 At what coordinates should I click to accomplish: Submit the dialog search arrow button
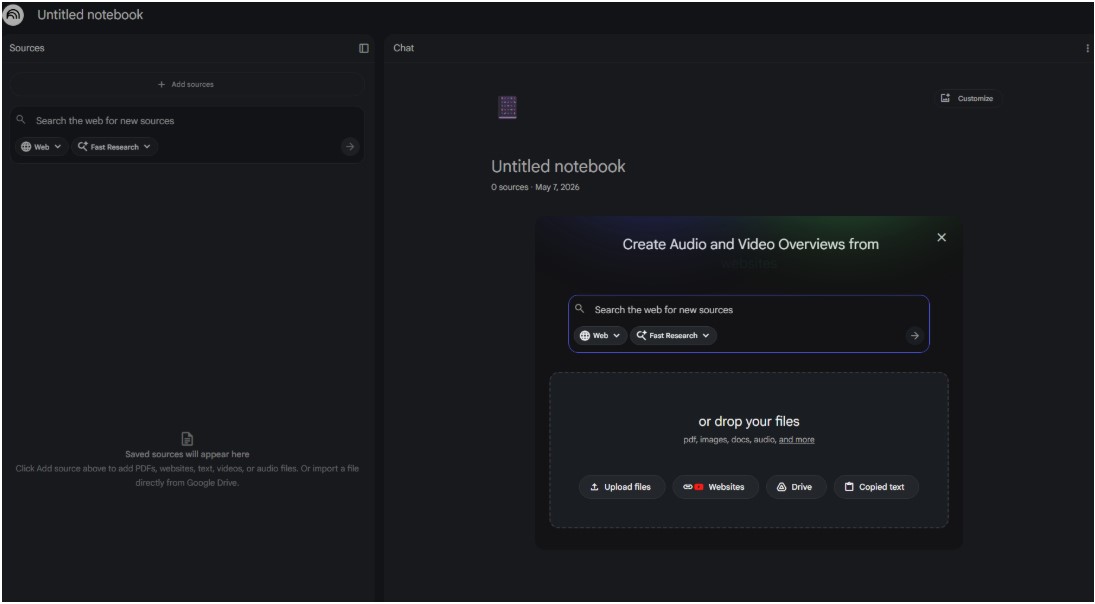(x=914, y=336)
